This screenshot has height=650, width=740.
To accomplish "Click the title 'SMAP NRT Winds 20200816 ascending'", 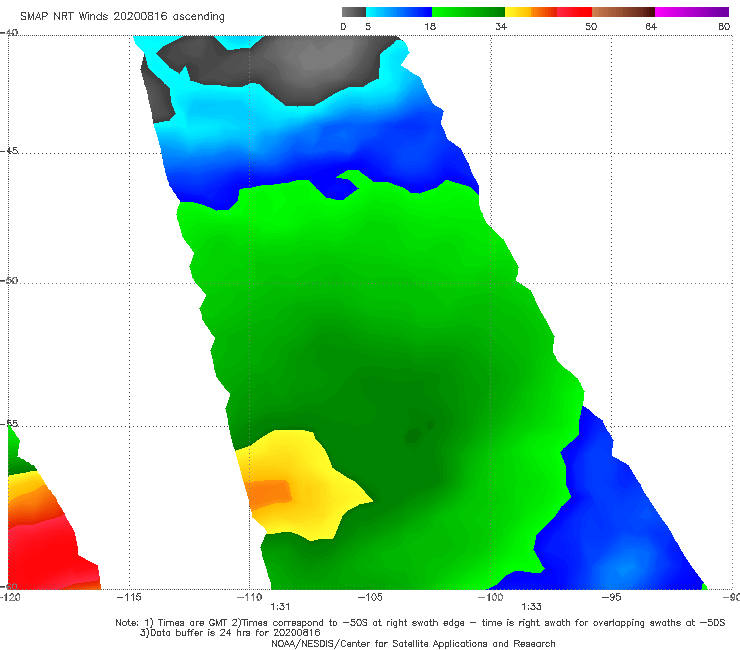I will [x=122, y=16].
